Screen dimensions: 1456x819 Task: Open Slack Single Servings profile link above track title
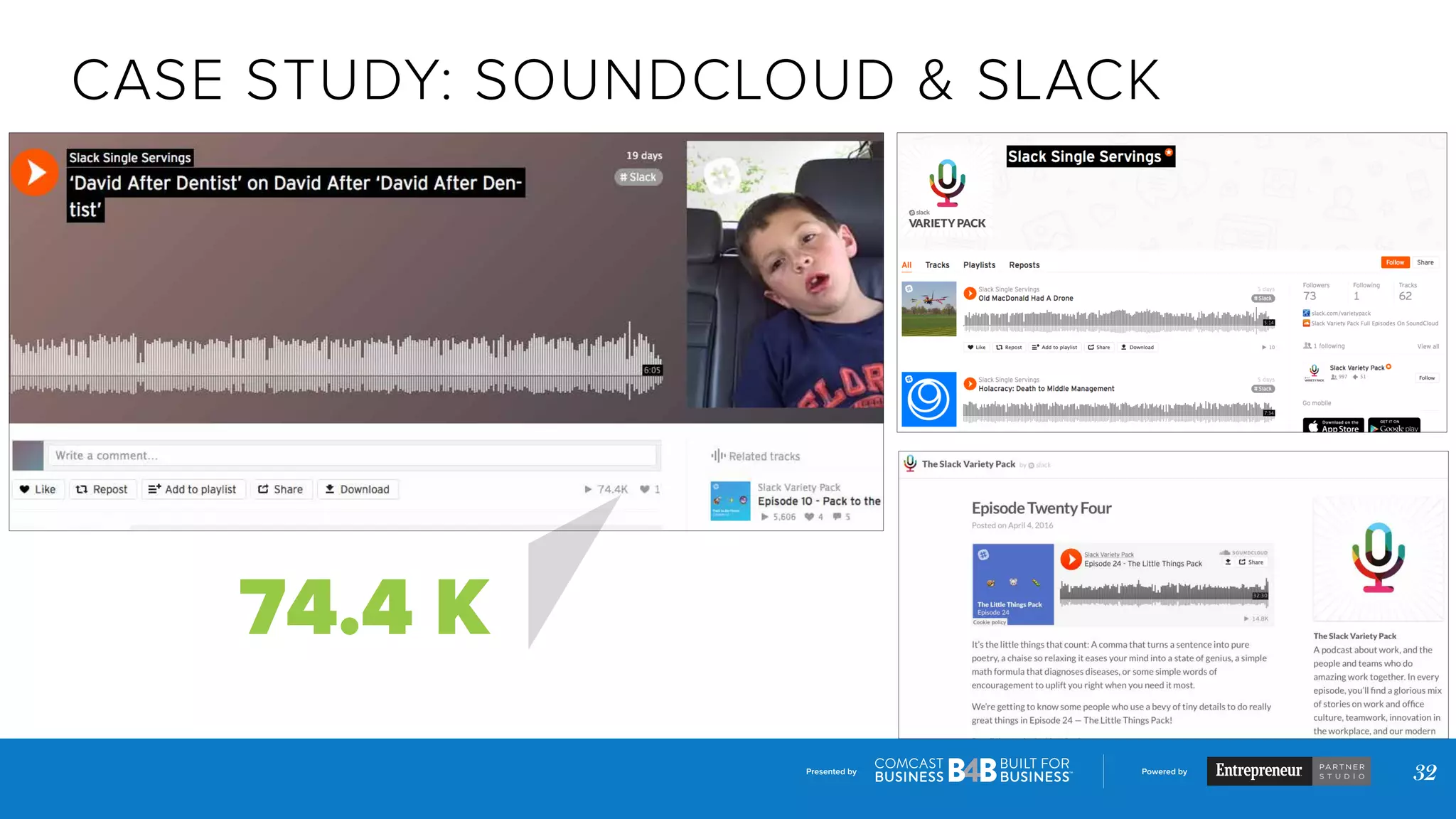pos(129,158)
